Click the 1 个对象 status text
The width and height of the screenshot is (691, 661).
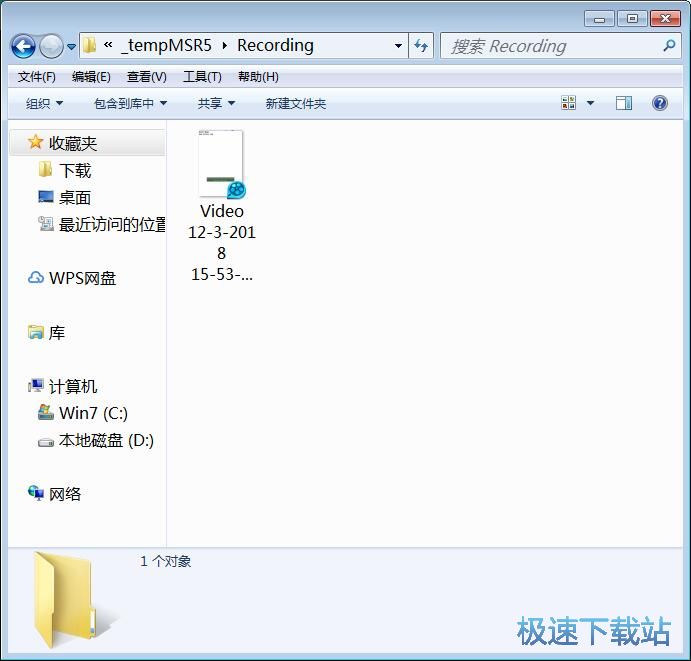[x=166, y=561]
